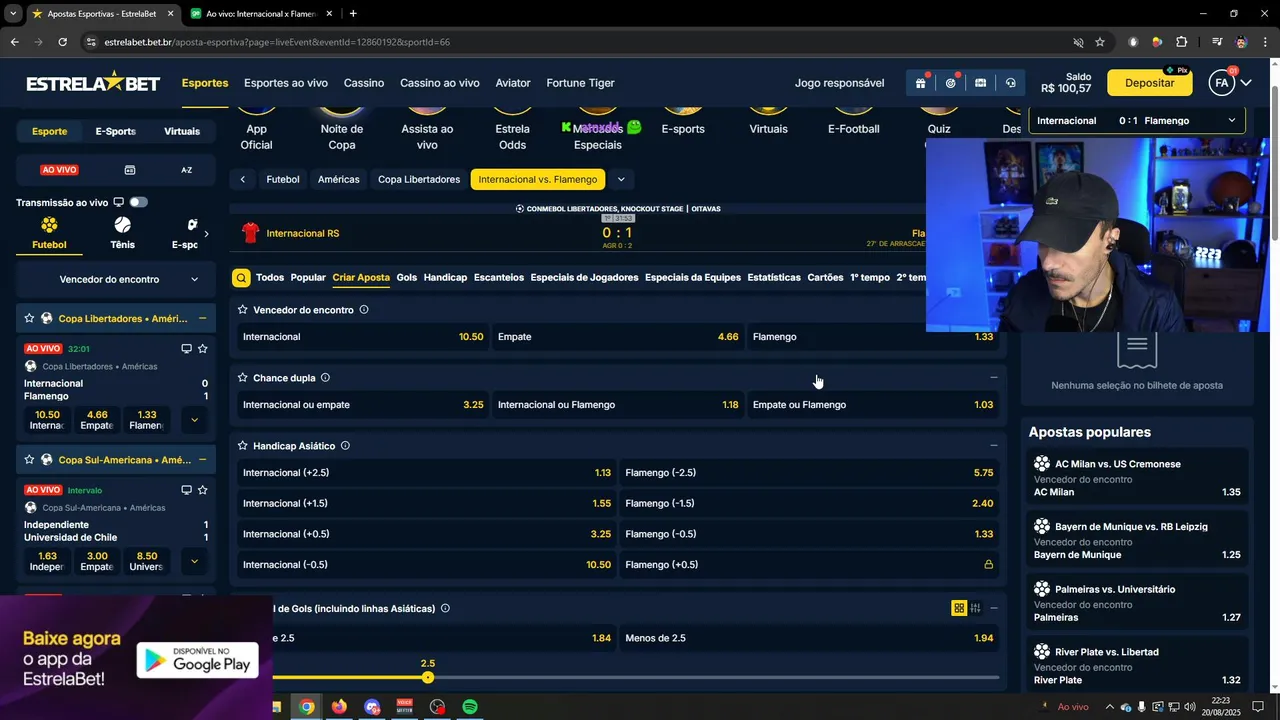
Task: Click the calendar schedule icon in sidebar
Action: coord(129,170)
